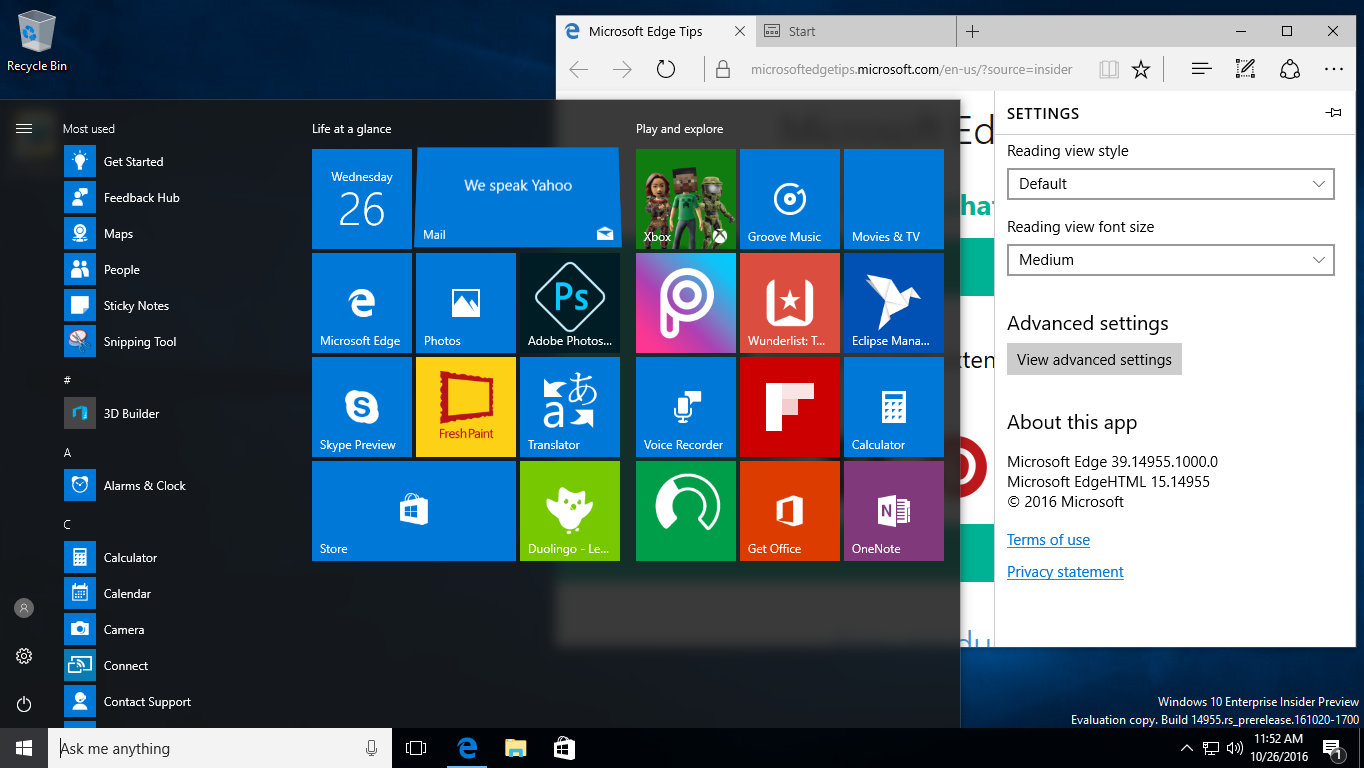The image size is (1364, 768).
Task: Open File Explorer on taskbar
Action: point(515,748)
